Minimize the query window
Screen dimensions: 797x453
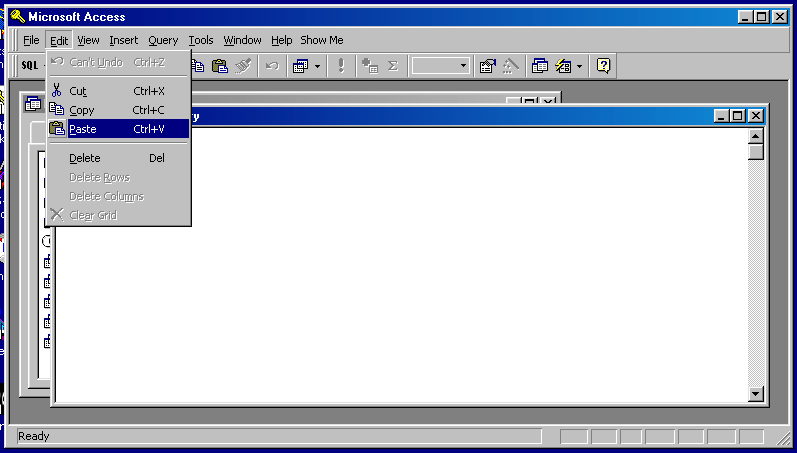tap(721, 116)
